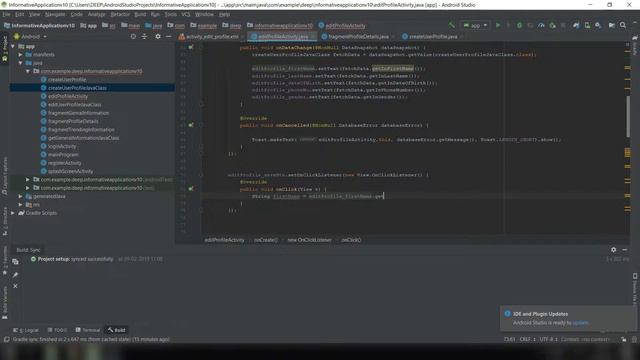The image size is (640, 360).
Task: Open the AVD Manager icon
Action: point(587,25)
